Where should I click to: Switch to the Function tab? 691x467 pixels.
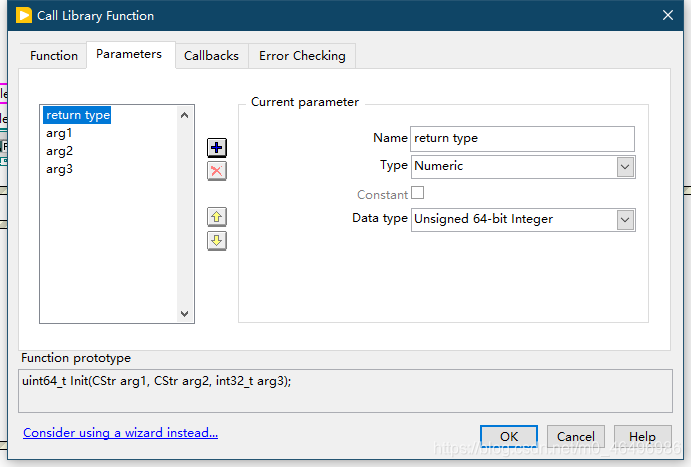54,56
